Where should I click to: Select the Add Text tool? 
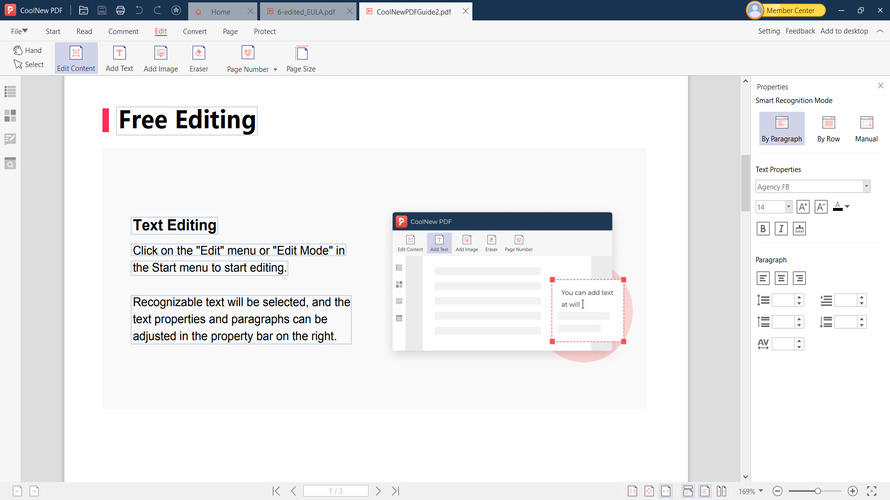click(119, 59)
